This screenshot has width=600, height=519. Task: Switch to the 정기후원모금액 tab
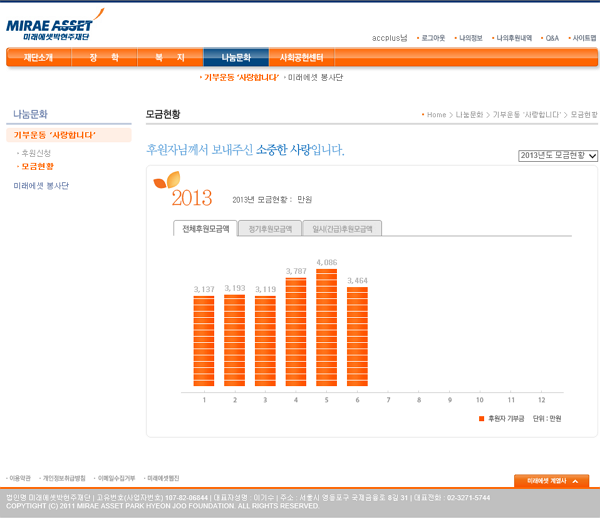pyautogui.click(x=270, y=229)
